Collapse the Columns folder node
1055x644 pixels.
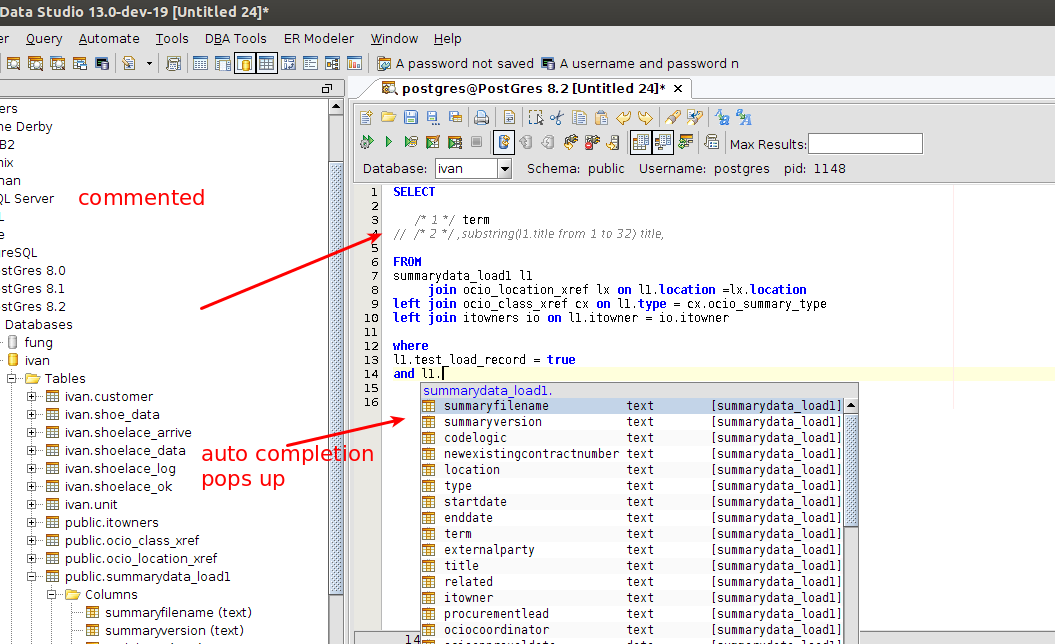pos(51,595)
